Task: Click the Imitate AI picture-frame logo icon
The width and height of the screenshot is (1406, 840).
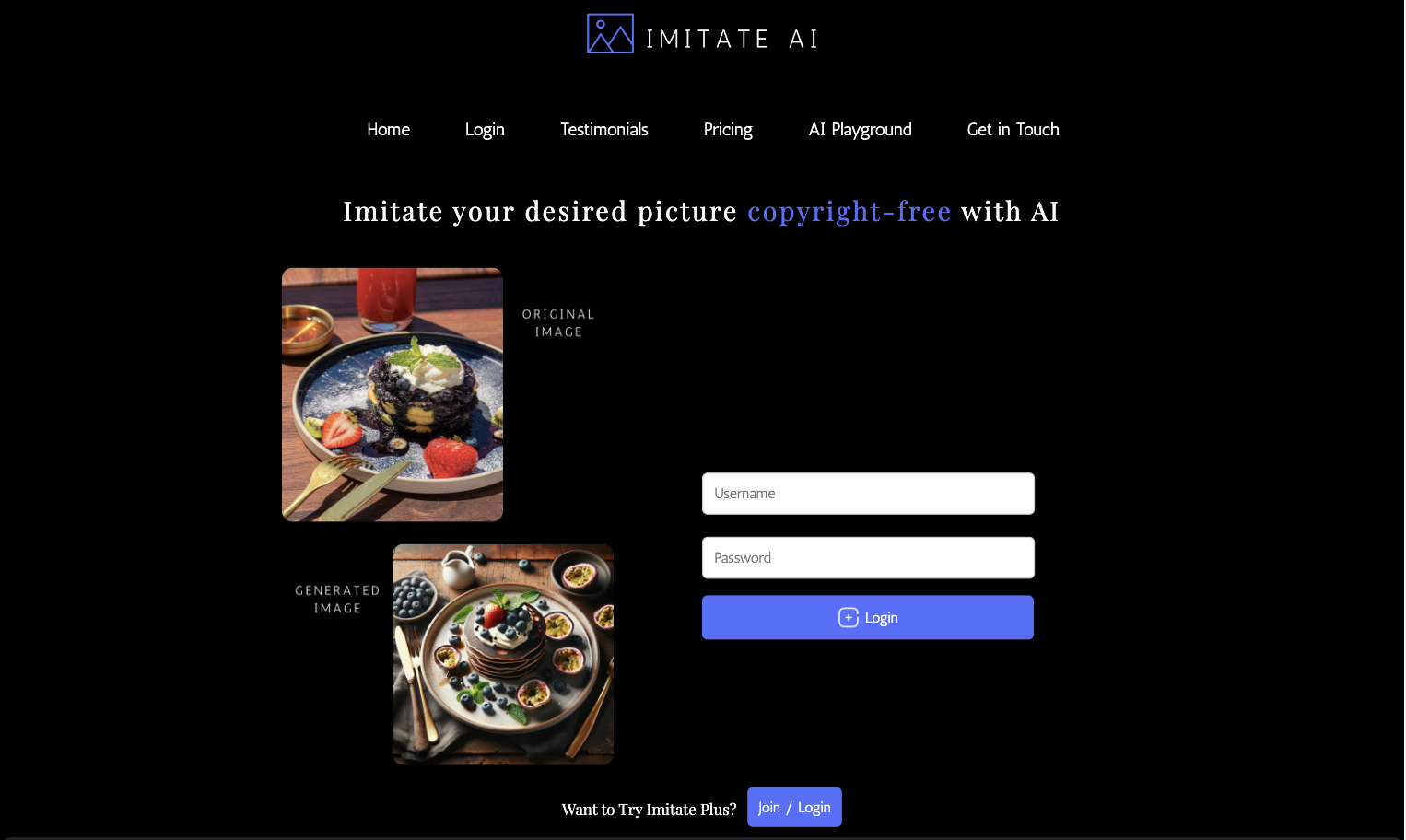Action: (x=610, y=33)
